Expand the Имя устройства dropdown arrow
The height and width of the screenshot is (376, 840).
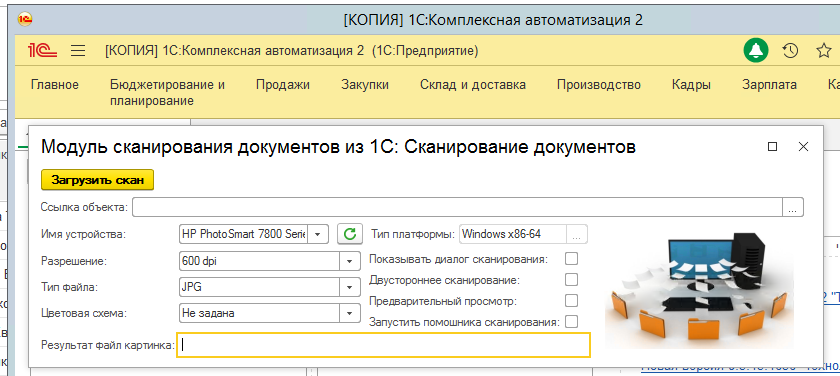(x=318, y=234)
